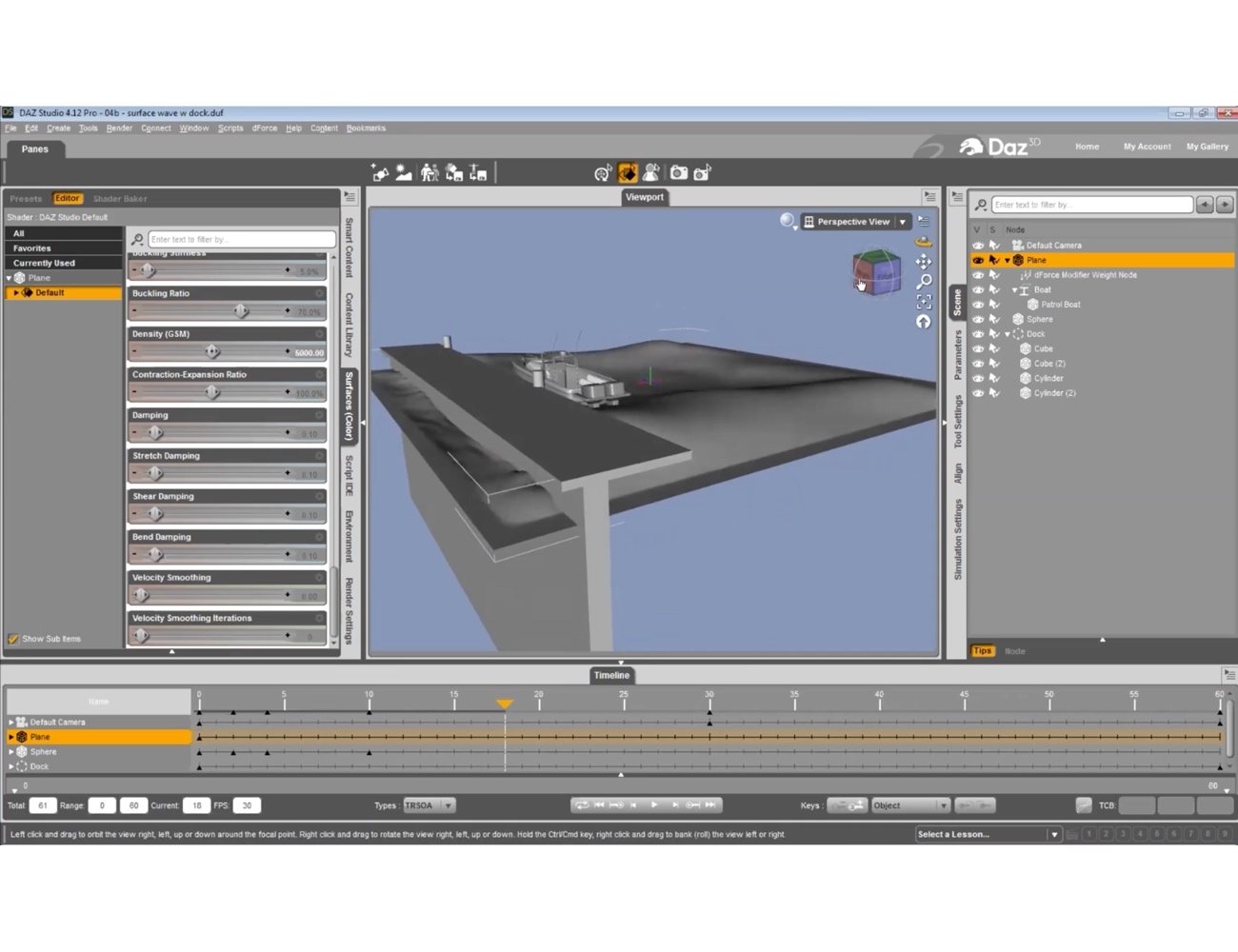This screenshot has height=952, width=1238.
Task: Click the Play button on timeline
Action: pyautogui.click(x=654, y=805)
